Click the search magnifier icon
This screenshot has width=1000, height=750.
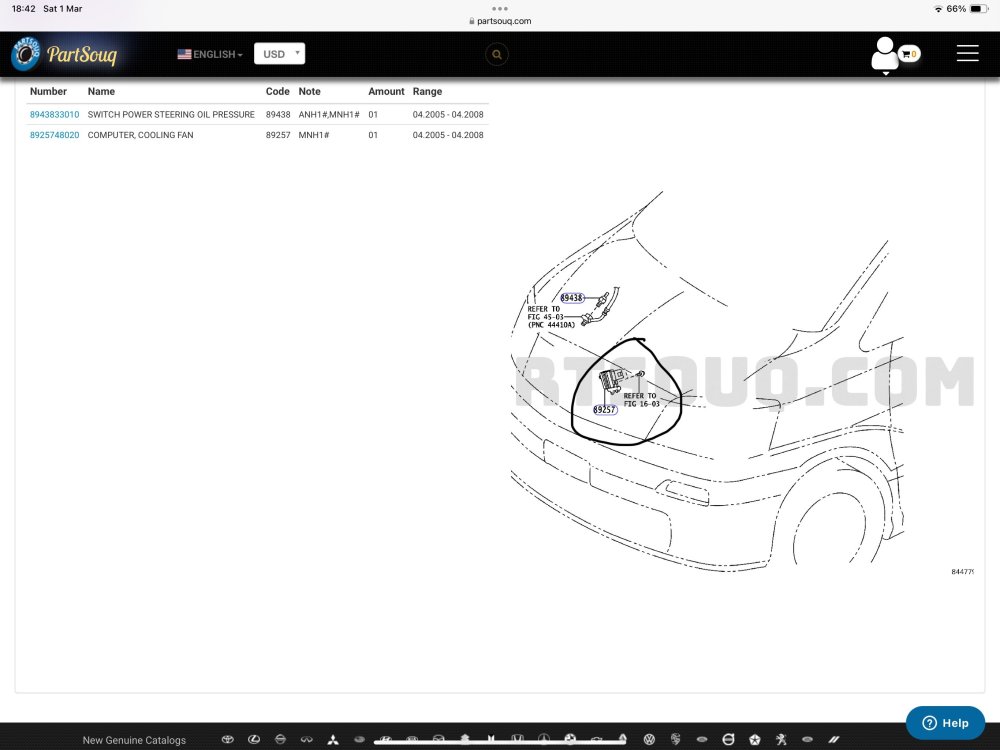[497, 54]
